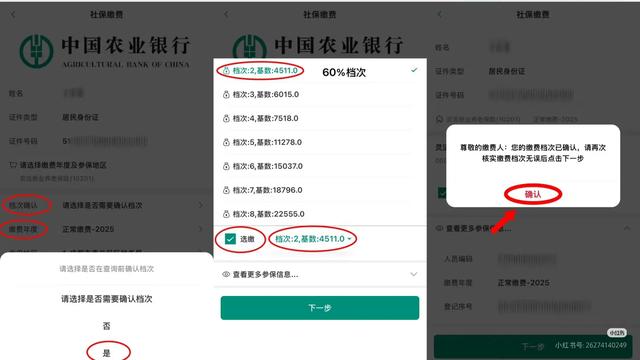The width and height of the screenshot is (640, 360).
Task: Tap the money bag icon of 档次:5 row
Action: (226, 142)
